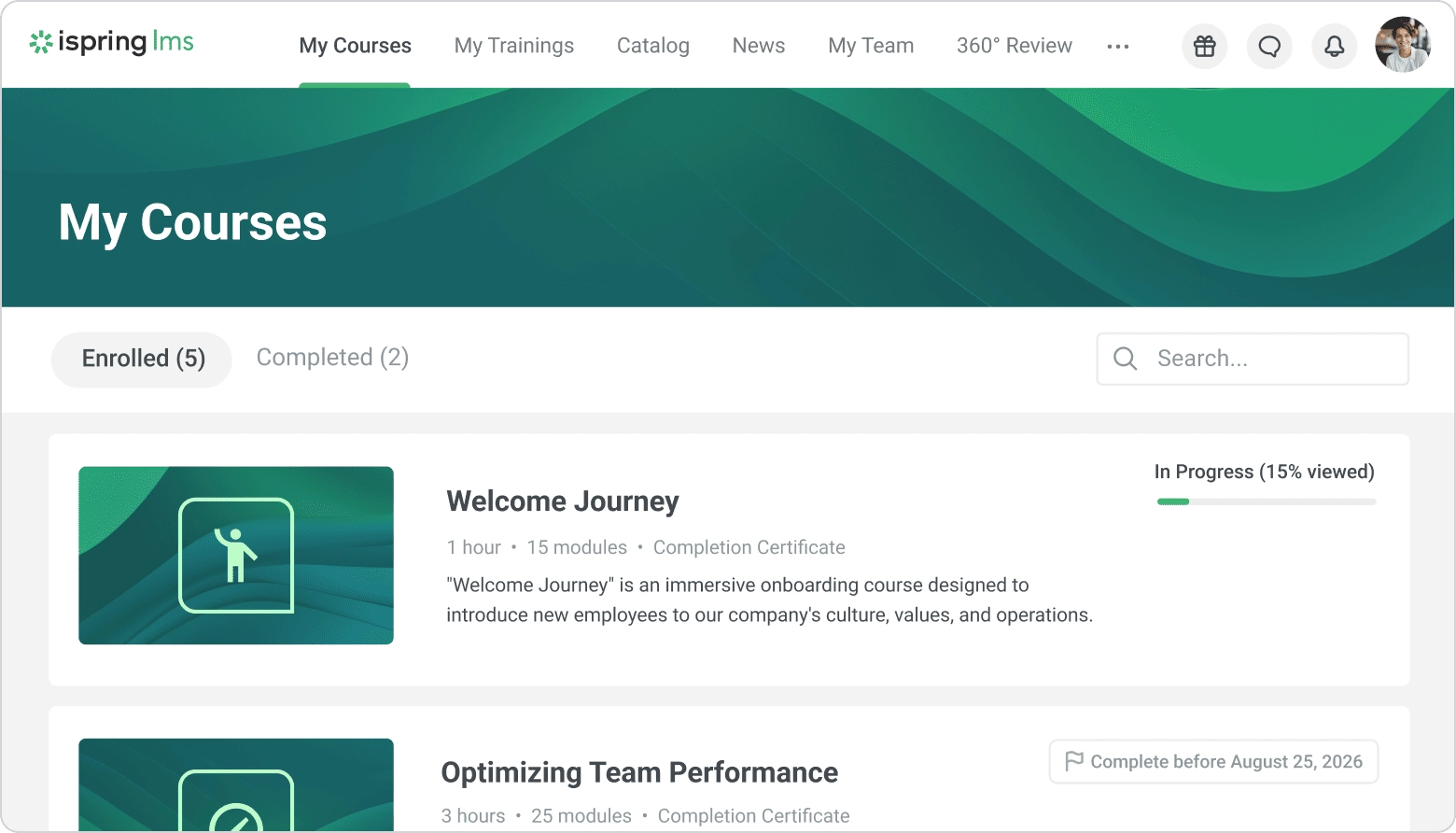Viewport: 1456px width, 833px height.
Task: Switch to My Team page
Action: click(871, 46)
